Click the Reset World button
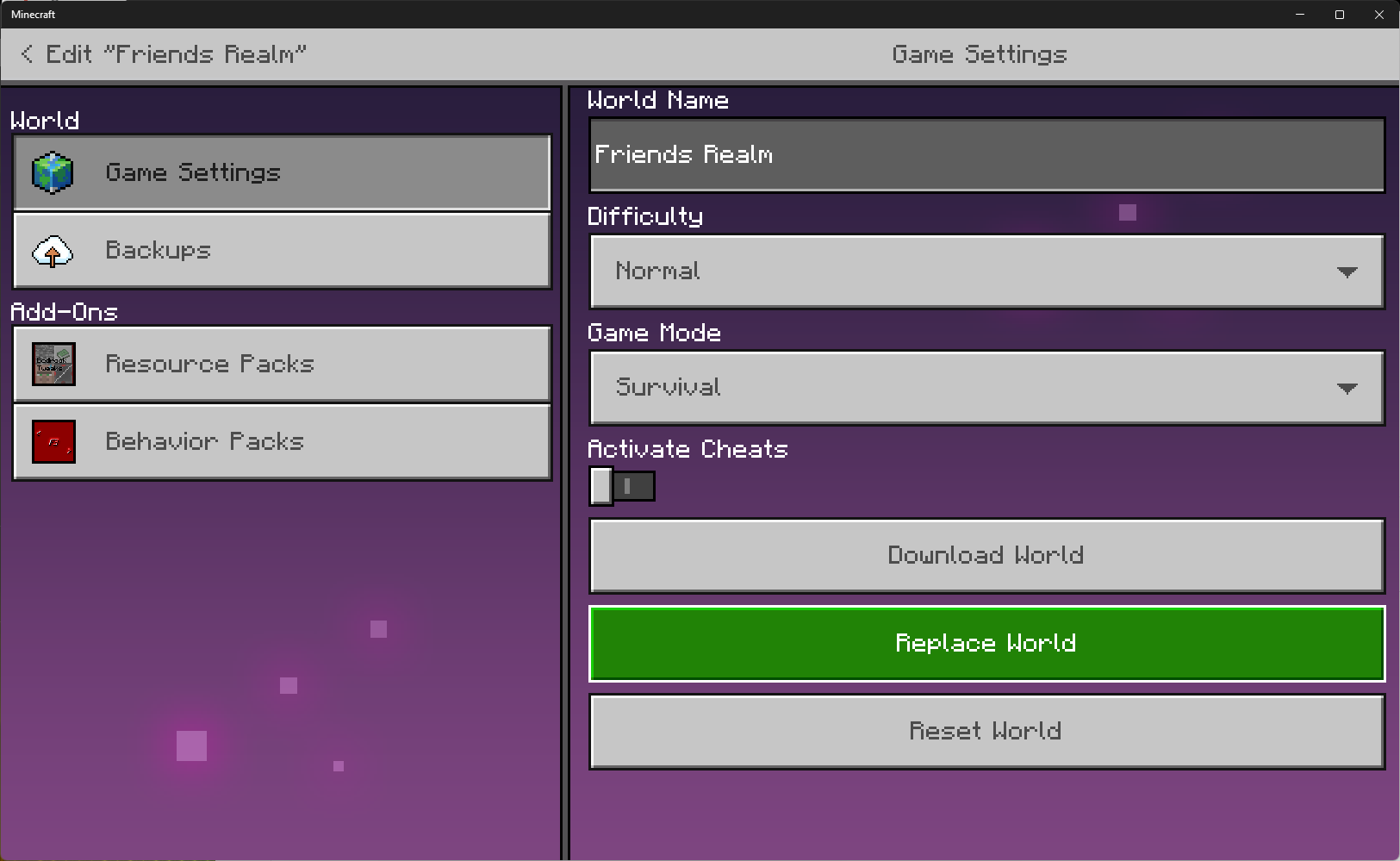1400x861 pixels. tap(986, 732)
